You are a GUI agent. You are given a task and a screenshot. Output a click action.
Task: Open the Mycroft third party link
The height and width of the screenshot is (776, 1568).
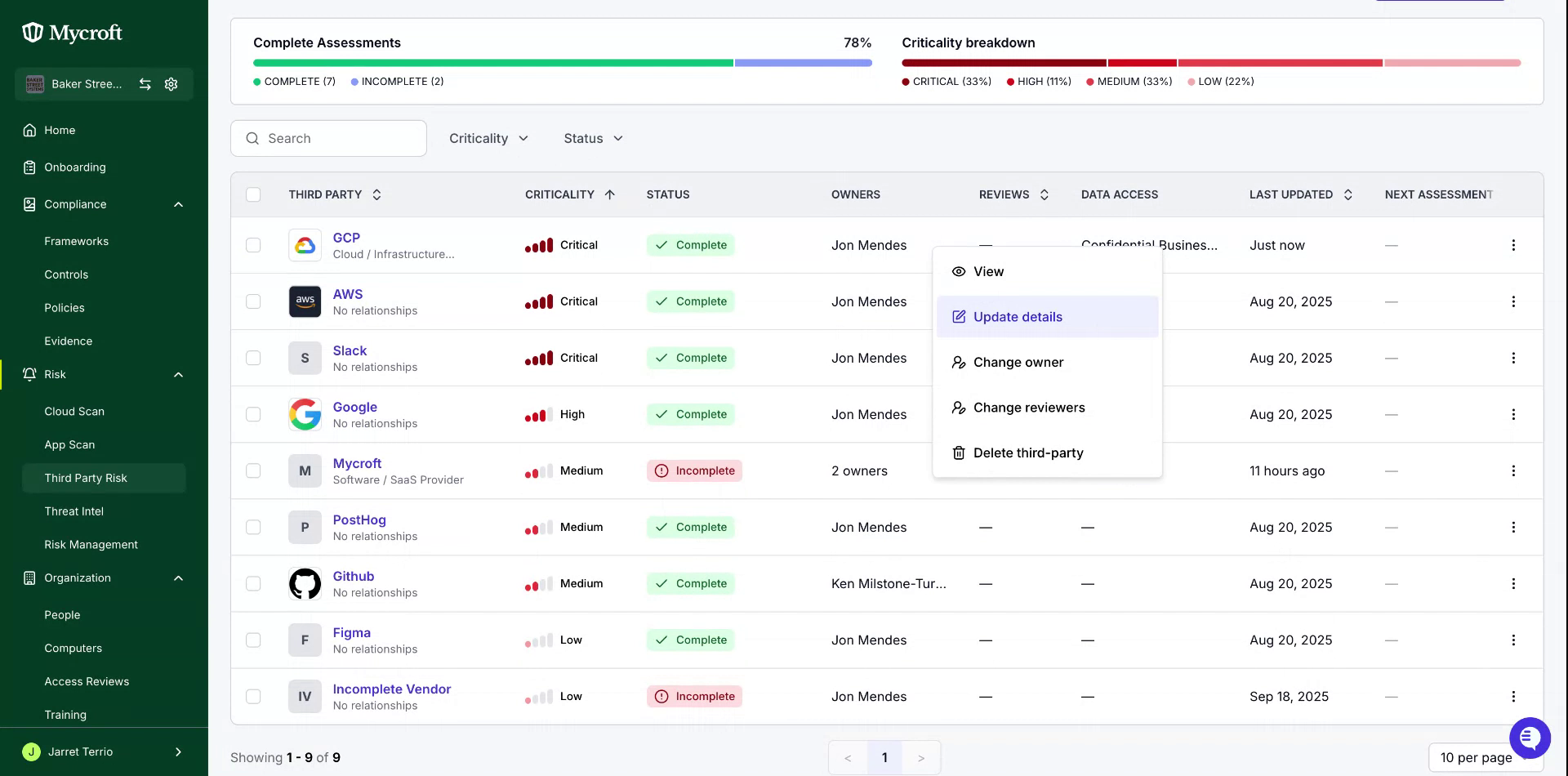357,463
